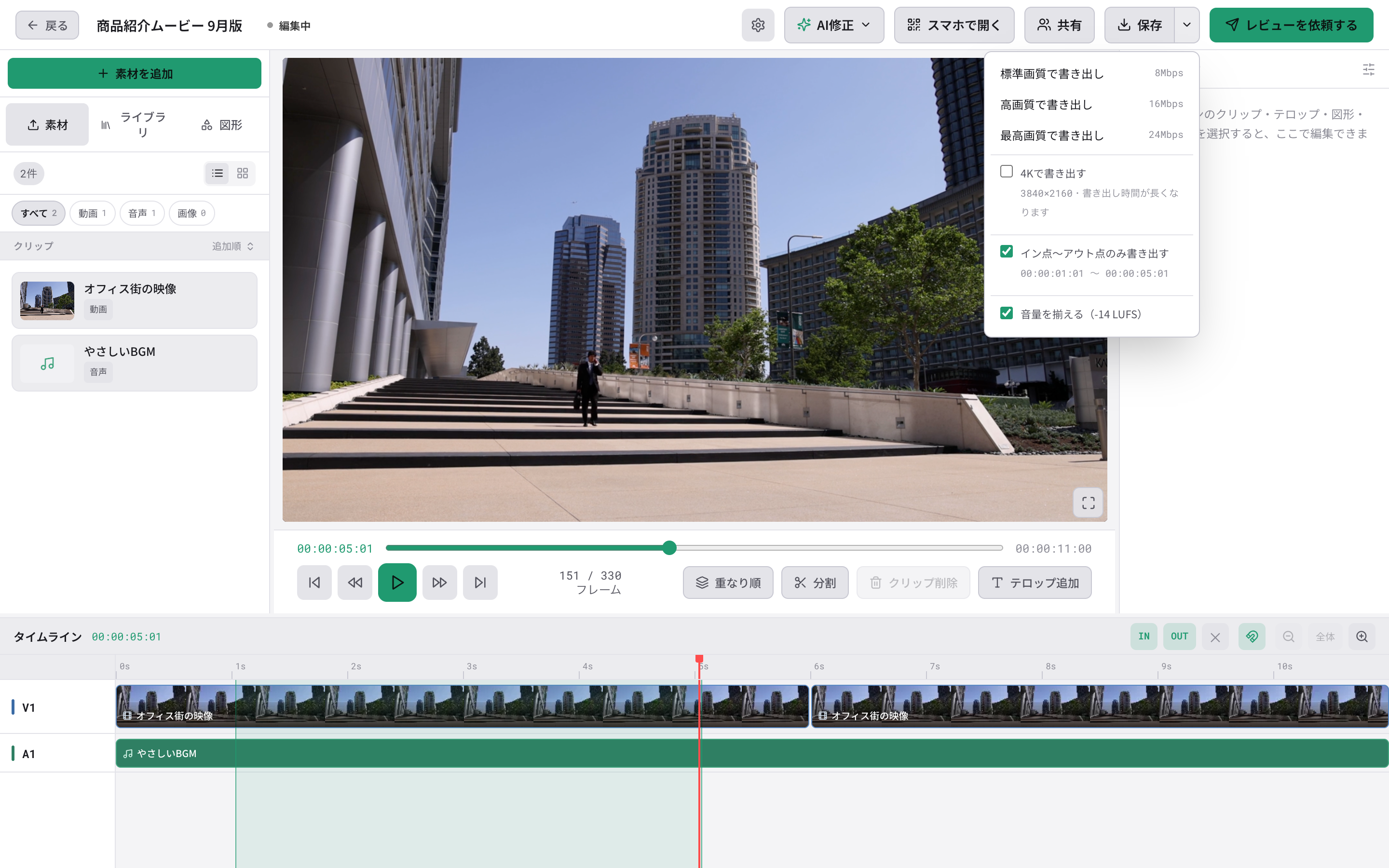Image resolution: width=1389 pixels, height=868 pixels.
Task: Switch clips to grid view
Action: click(243, 174)
